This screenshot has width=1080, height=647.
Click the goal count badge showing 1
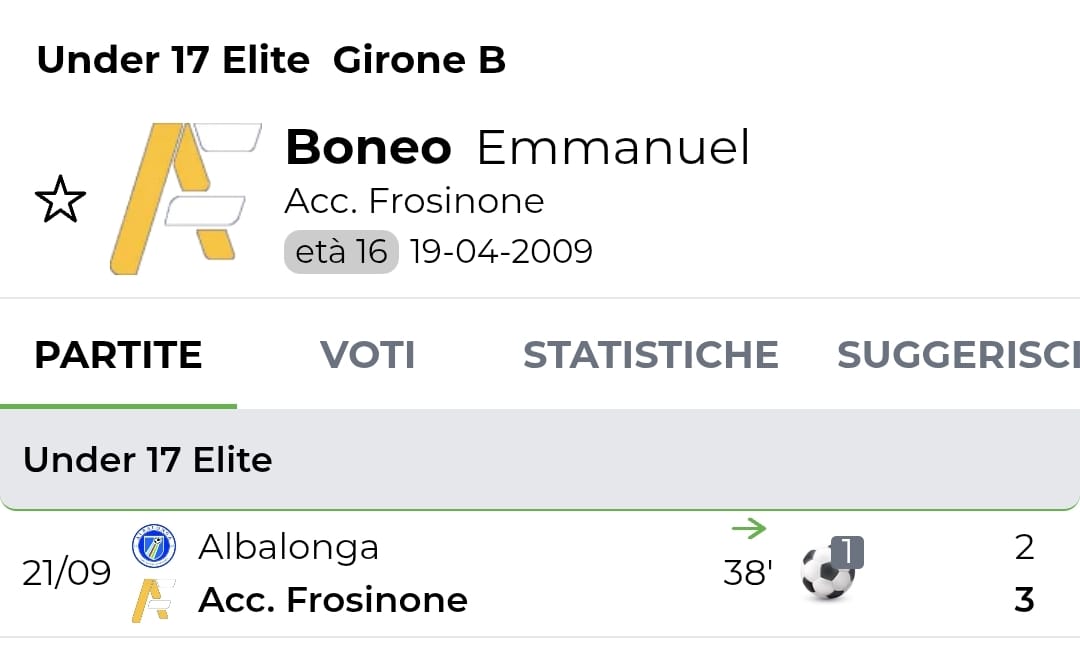coord(847,553)
